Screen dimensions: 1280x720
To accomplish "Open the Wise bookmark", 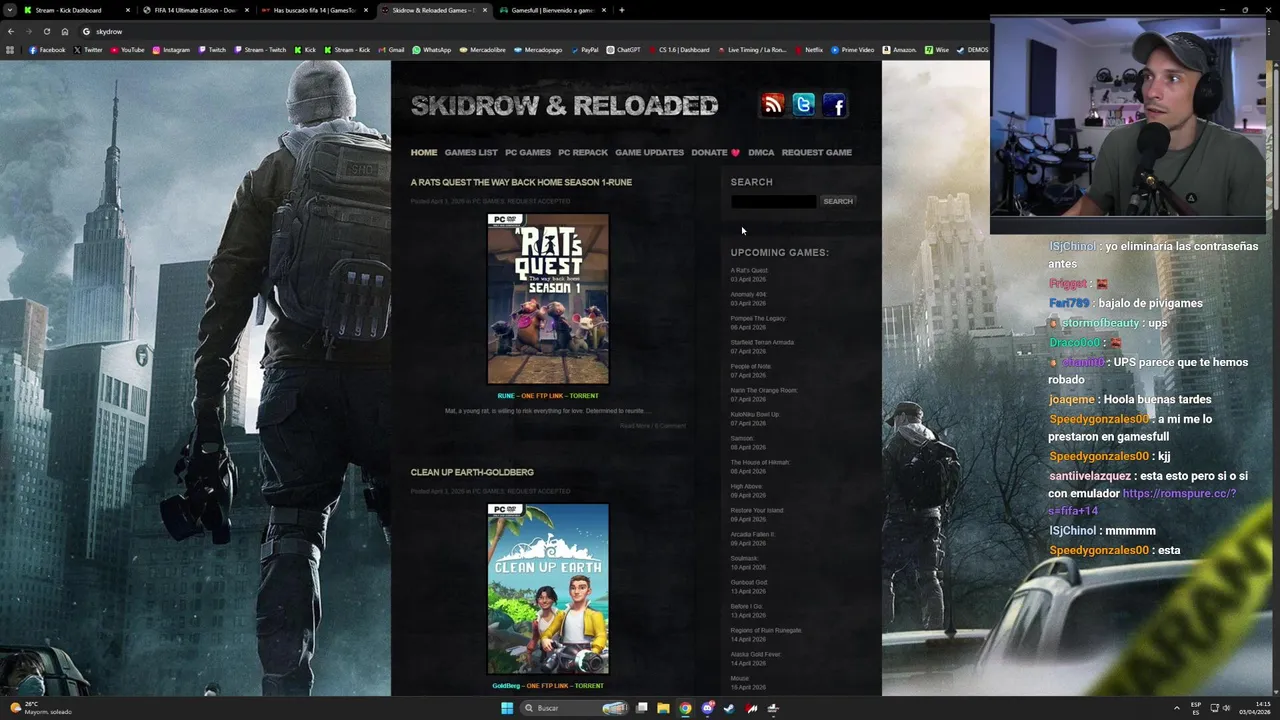I will tap(937, 50).
